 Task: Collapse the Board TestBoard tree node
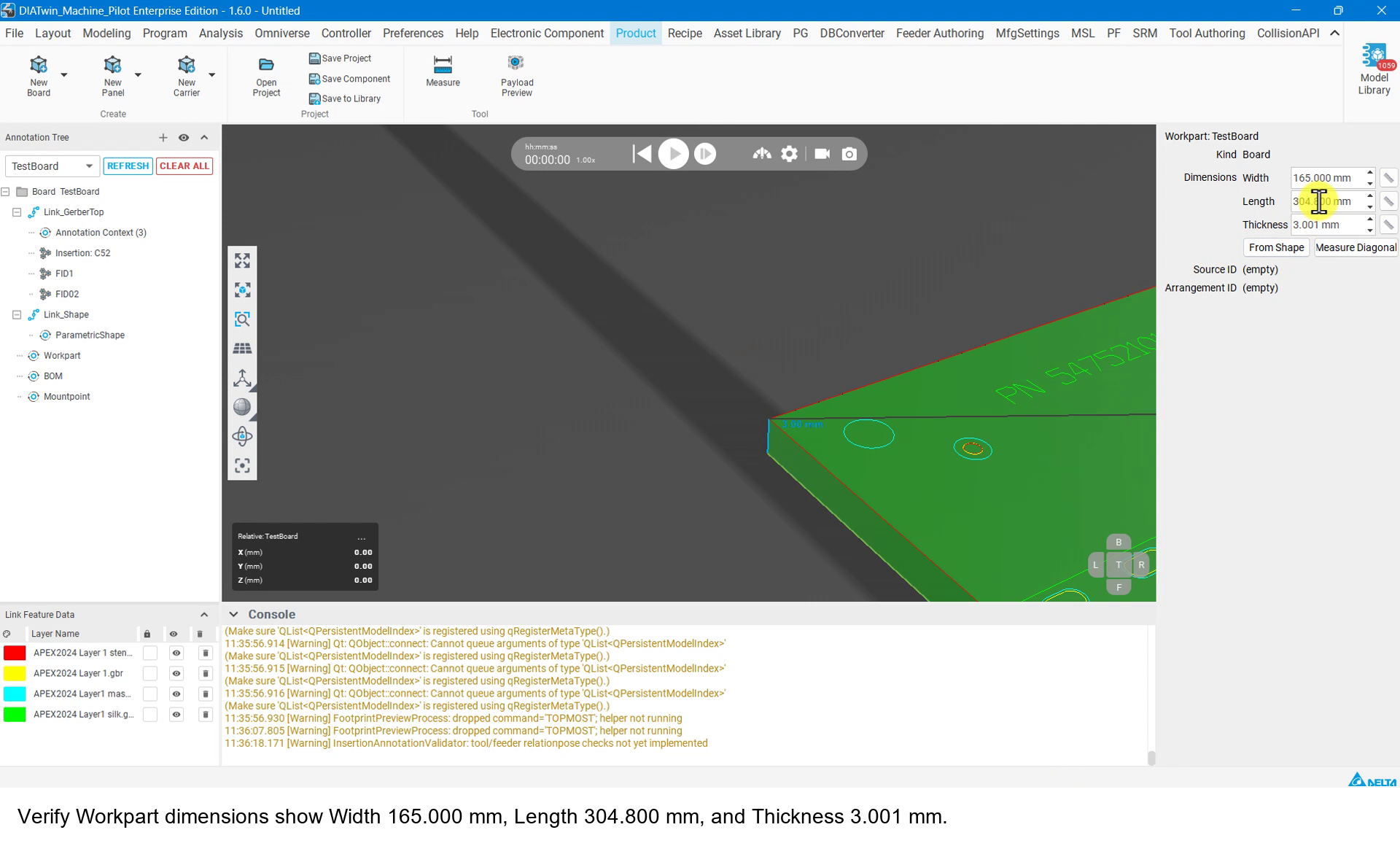click(6, 192)
